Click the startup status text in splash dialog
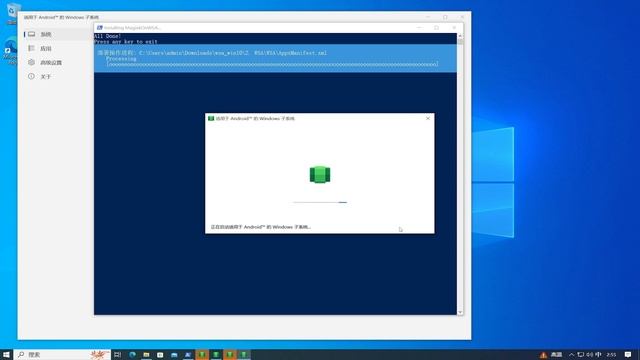640x360 pixels. click(x=261, y=227)
